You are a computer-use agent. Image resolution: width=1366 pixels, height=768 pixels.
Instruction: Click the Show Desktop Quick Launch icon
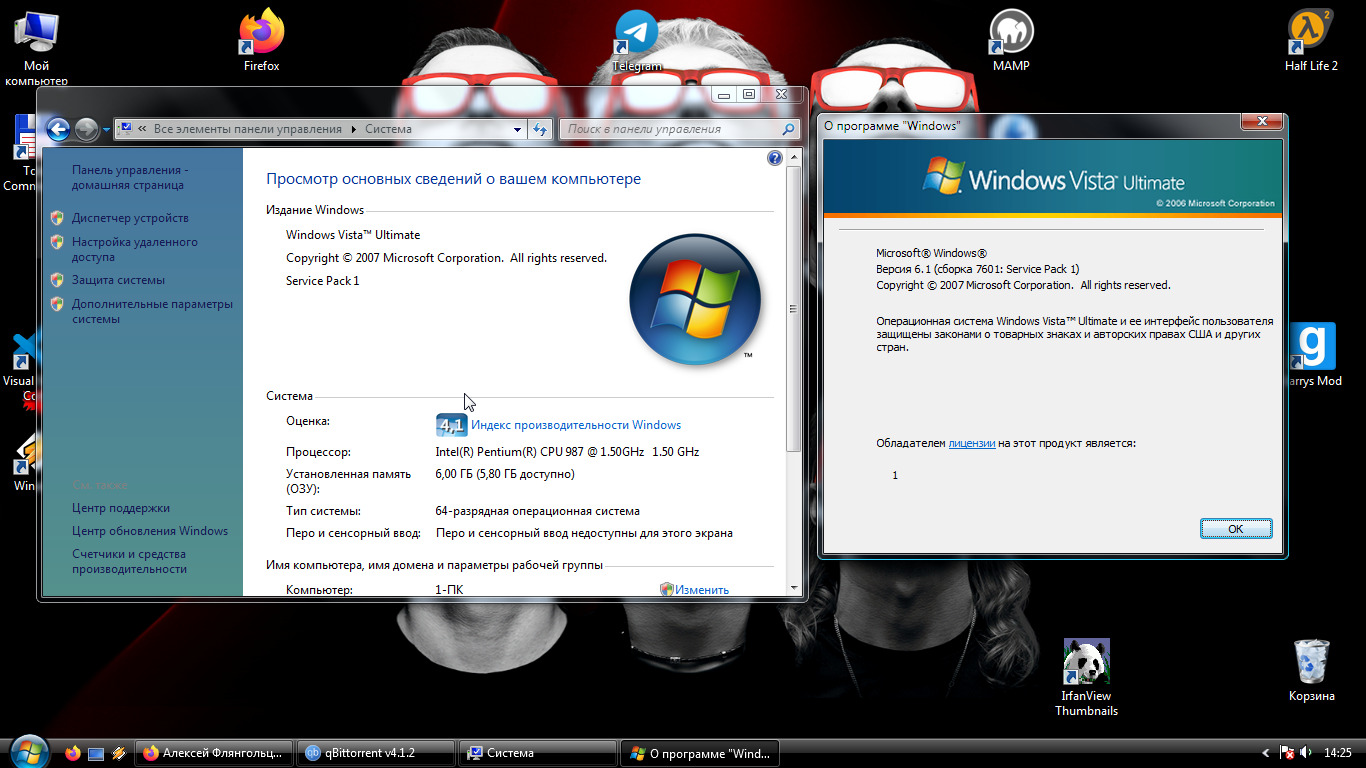coord(96,753)
